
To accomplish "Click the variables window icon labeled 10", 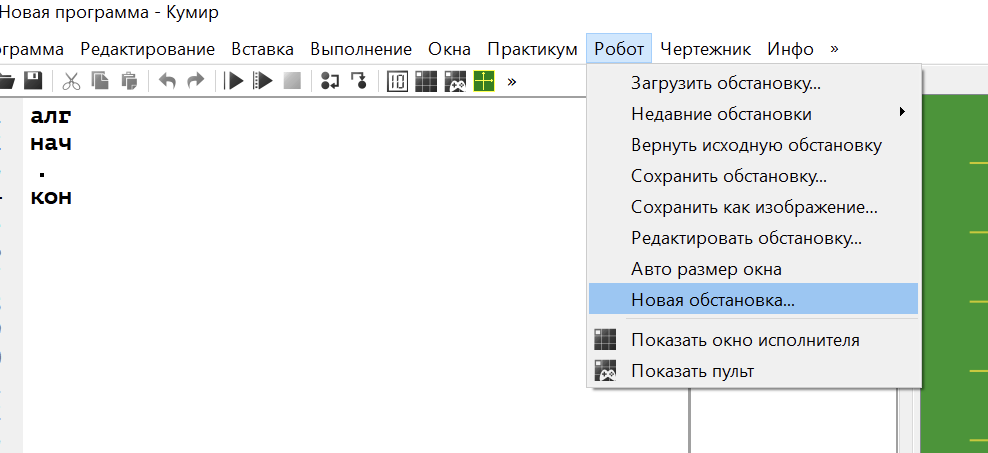I will [x=397, y=81].
